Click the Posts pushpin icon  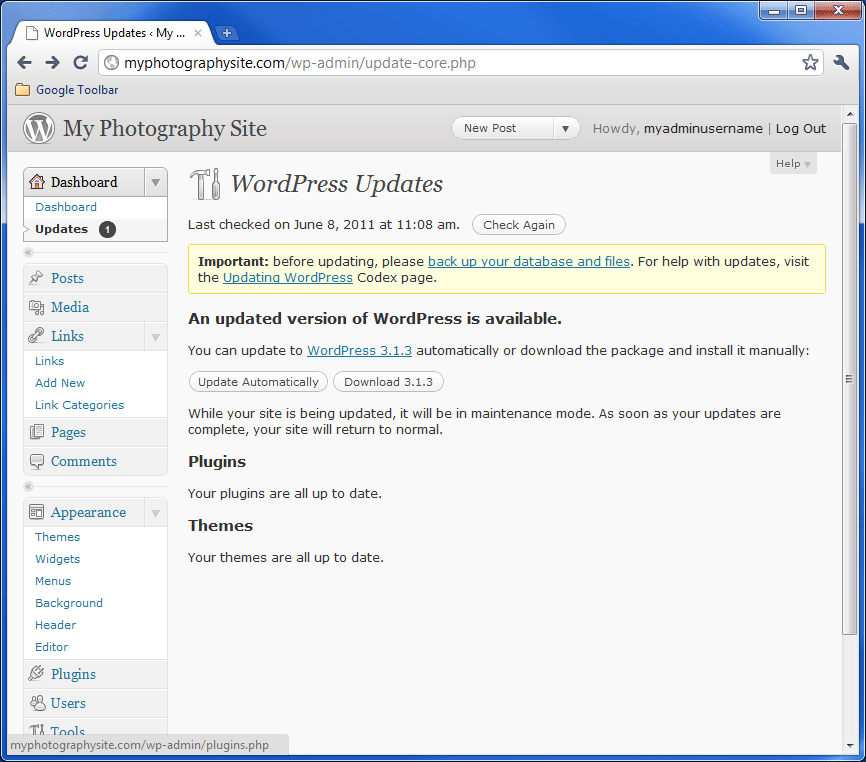click(x=36, y=277)
